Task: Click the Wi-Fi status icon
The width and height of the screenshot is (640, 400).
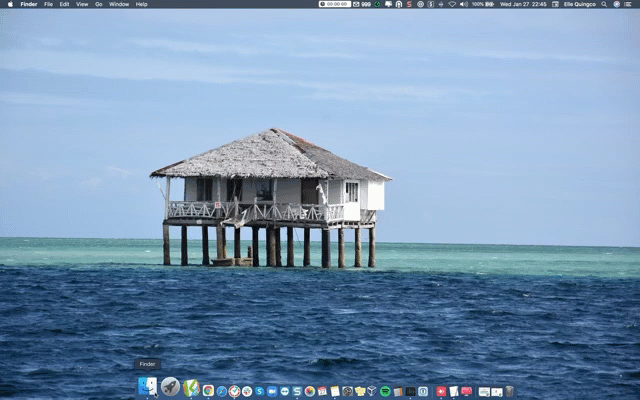Action: click(452, 4)
